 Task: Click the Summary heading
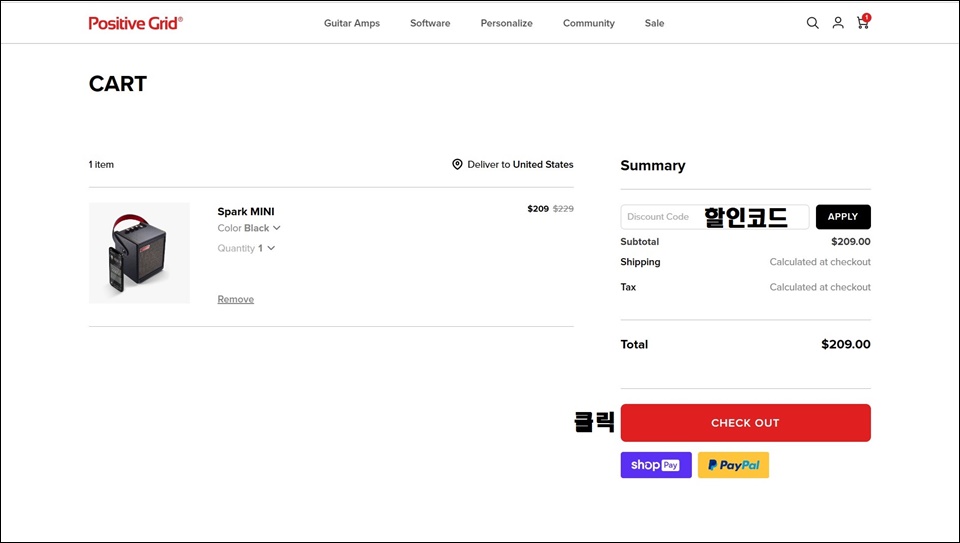653,165
